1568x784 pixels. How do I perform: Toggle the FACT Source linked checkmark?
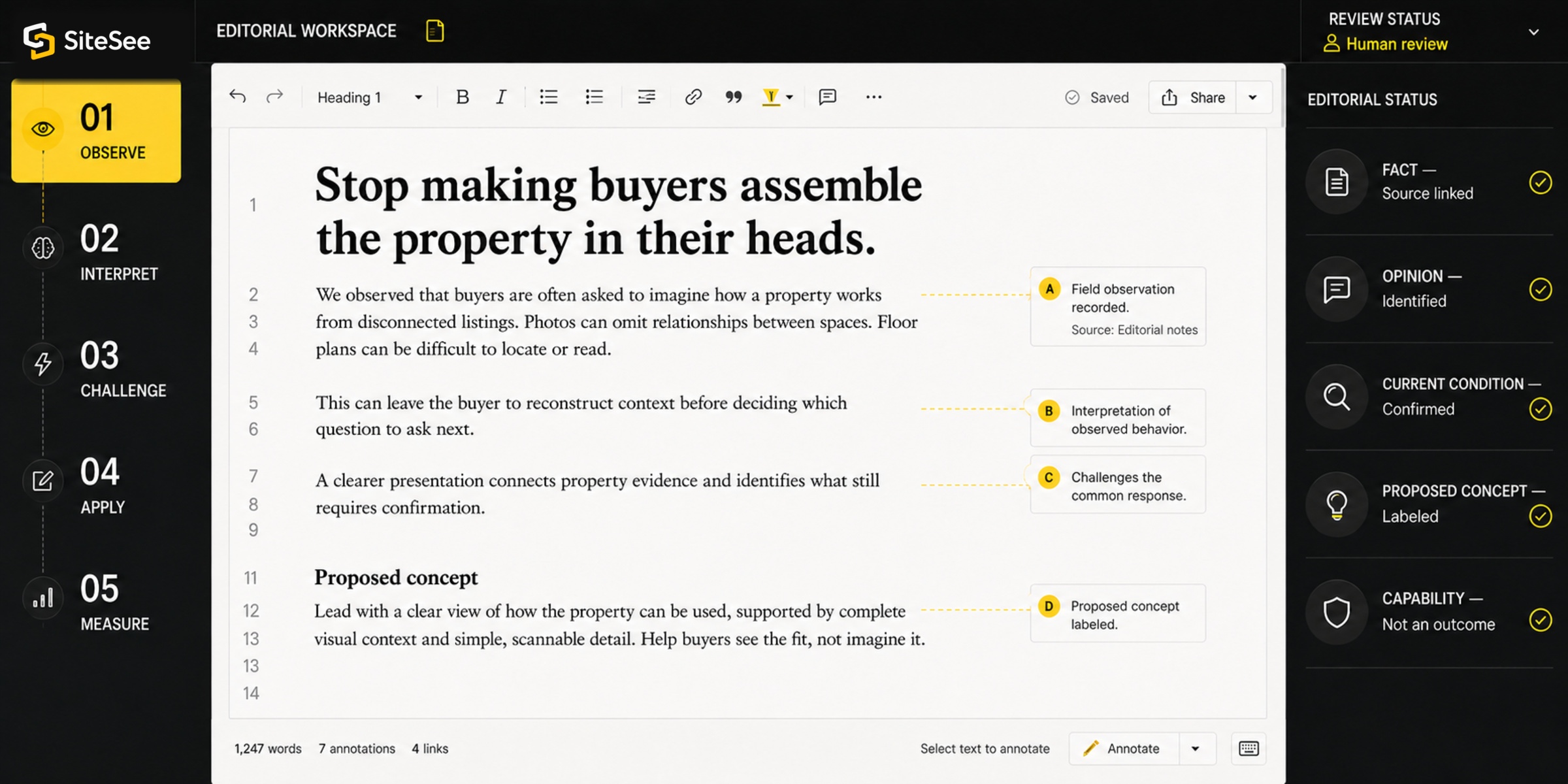point(1541,182)
